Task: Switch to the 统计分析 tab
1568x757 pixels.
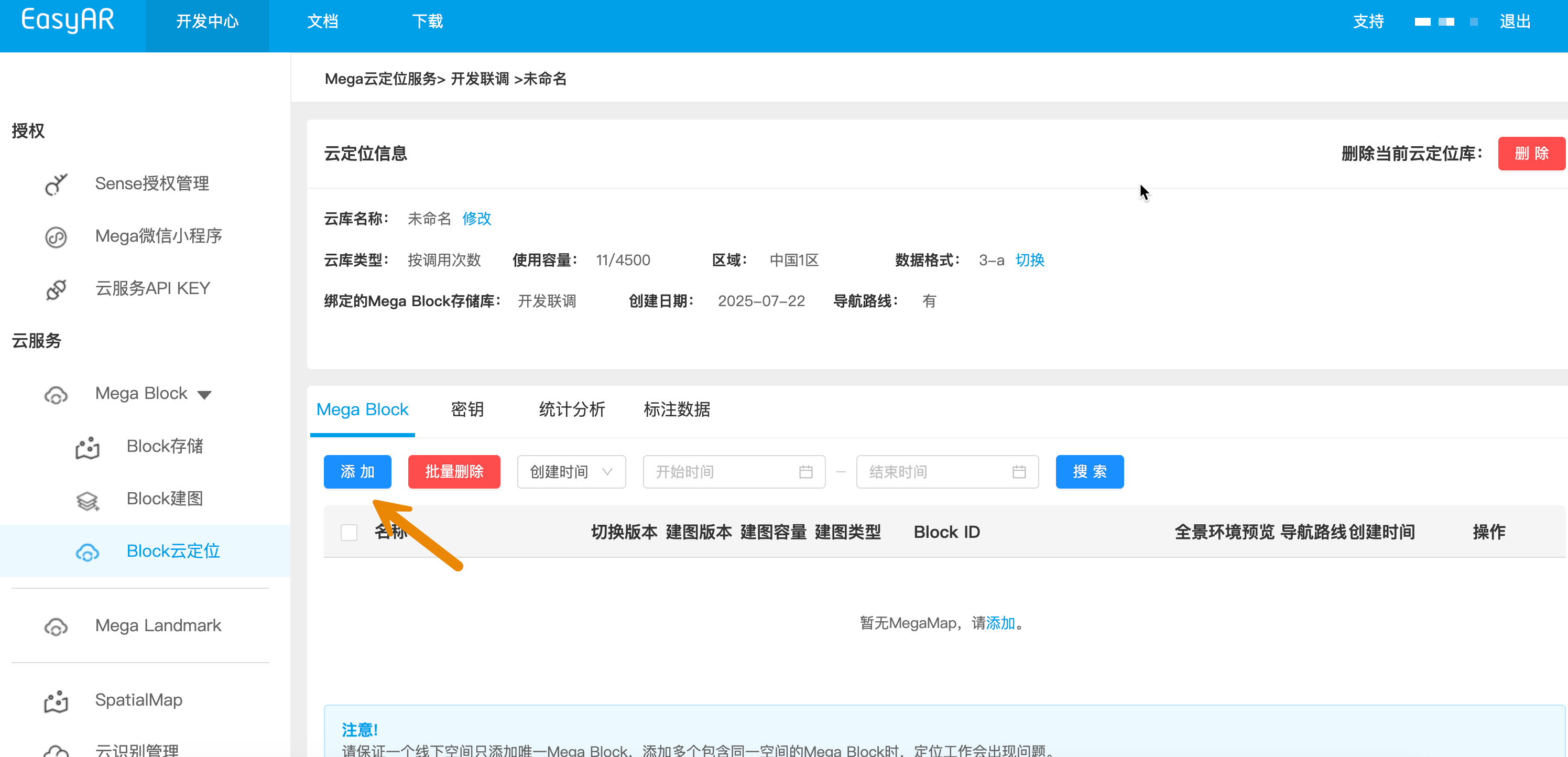Action: 572,409
